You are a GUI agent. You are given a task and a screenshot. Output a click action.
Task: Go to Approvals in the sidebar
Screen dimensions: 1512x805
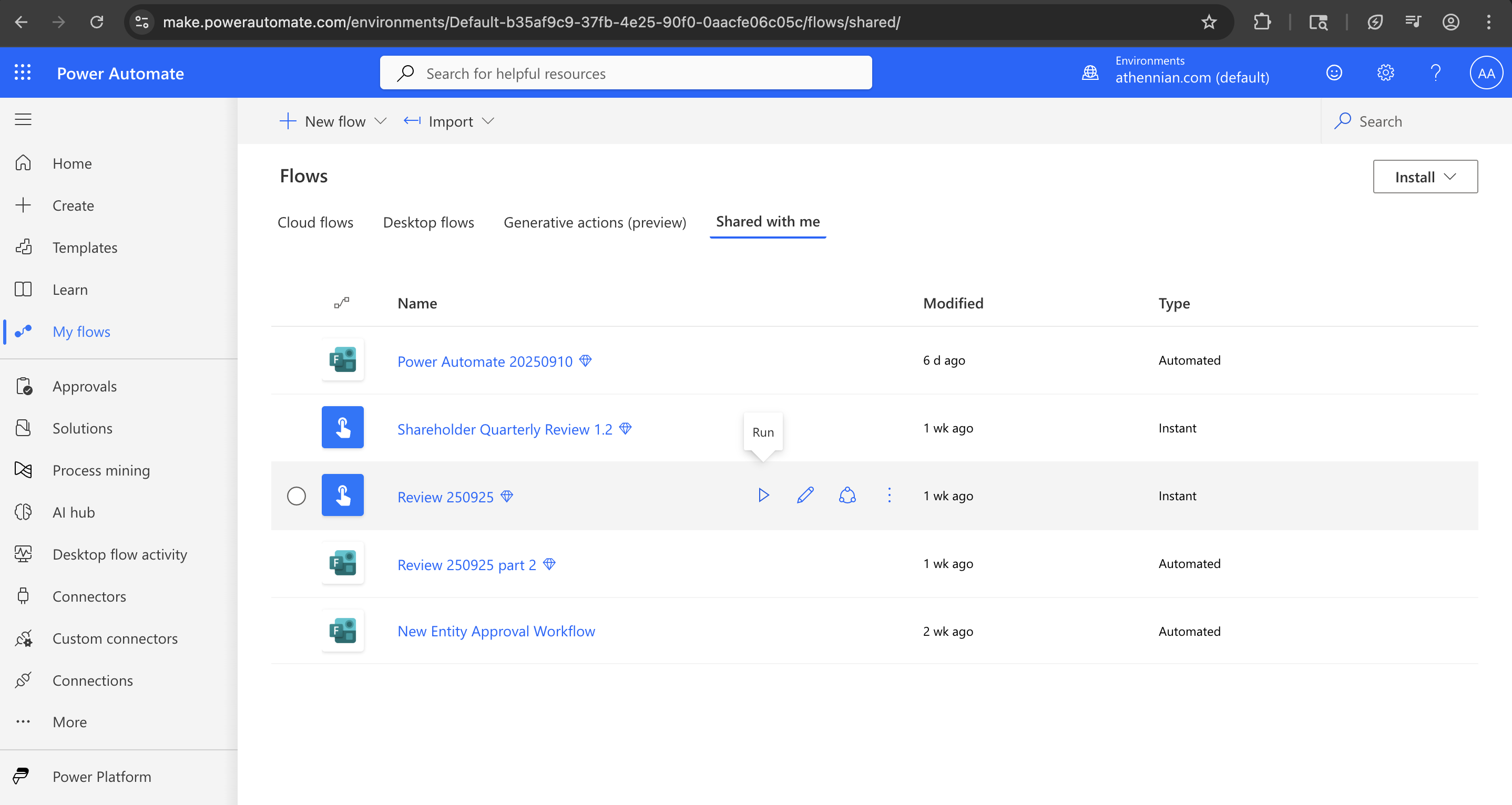85,387
